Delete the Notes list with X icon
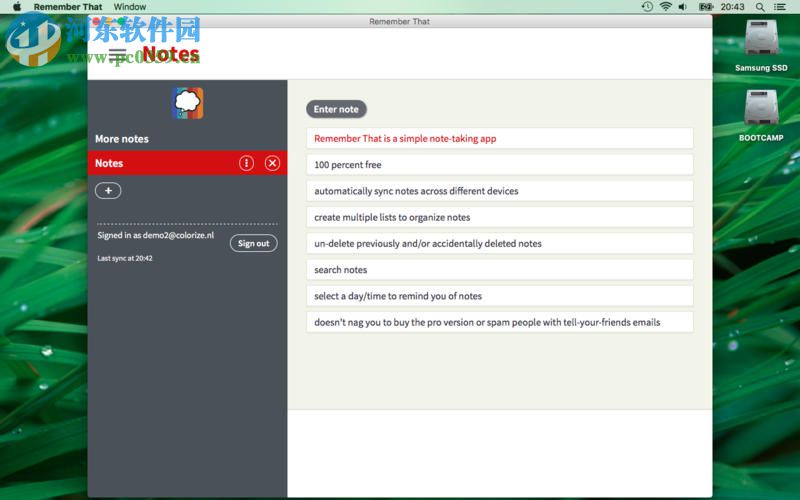The image size is (800, 500). tap(272, 163)
